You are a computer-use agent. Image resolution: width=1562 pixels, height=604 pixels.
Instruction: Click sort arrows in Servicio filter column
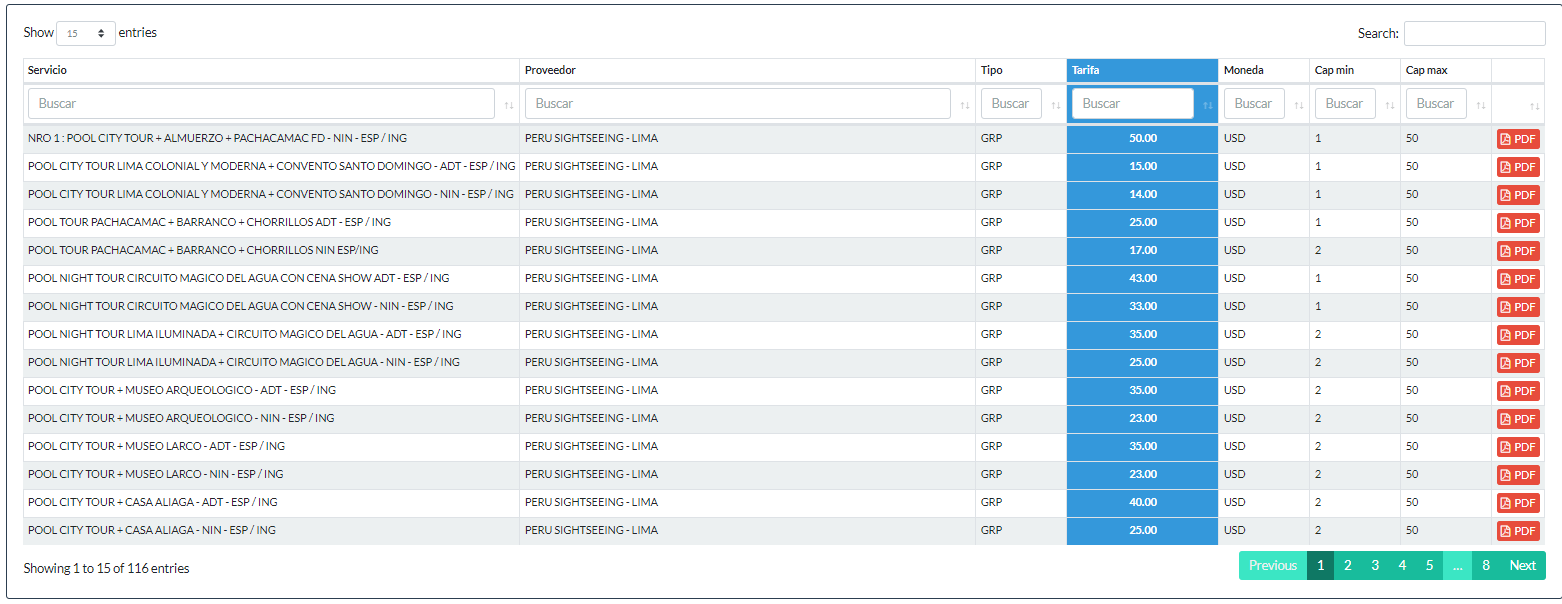pos(509,105)
